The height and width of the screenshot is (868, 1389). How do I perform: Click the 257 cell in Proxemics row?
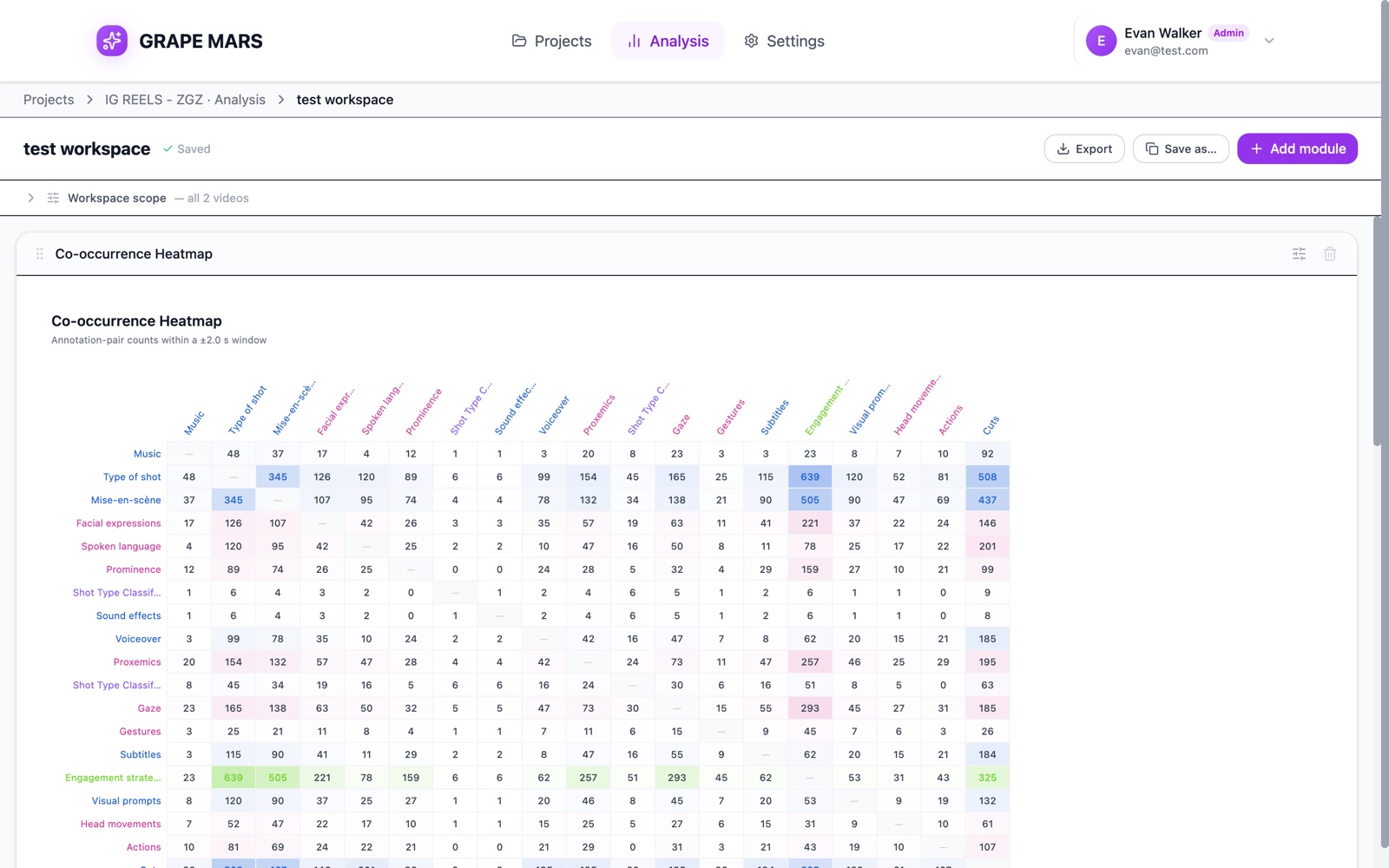[810, 662]
